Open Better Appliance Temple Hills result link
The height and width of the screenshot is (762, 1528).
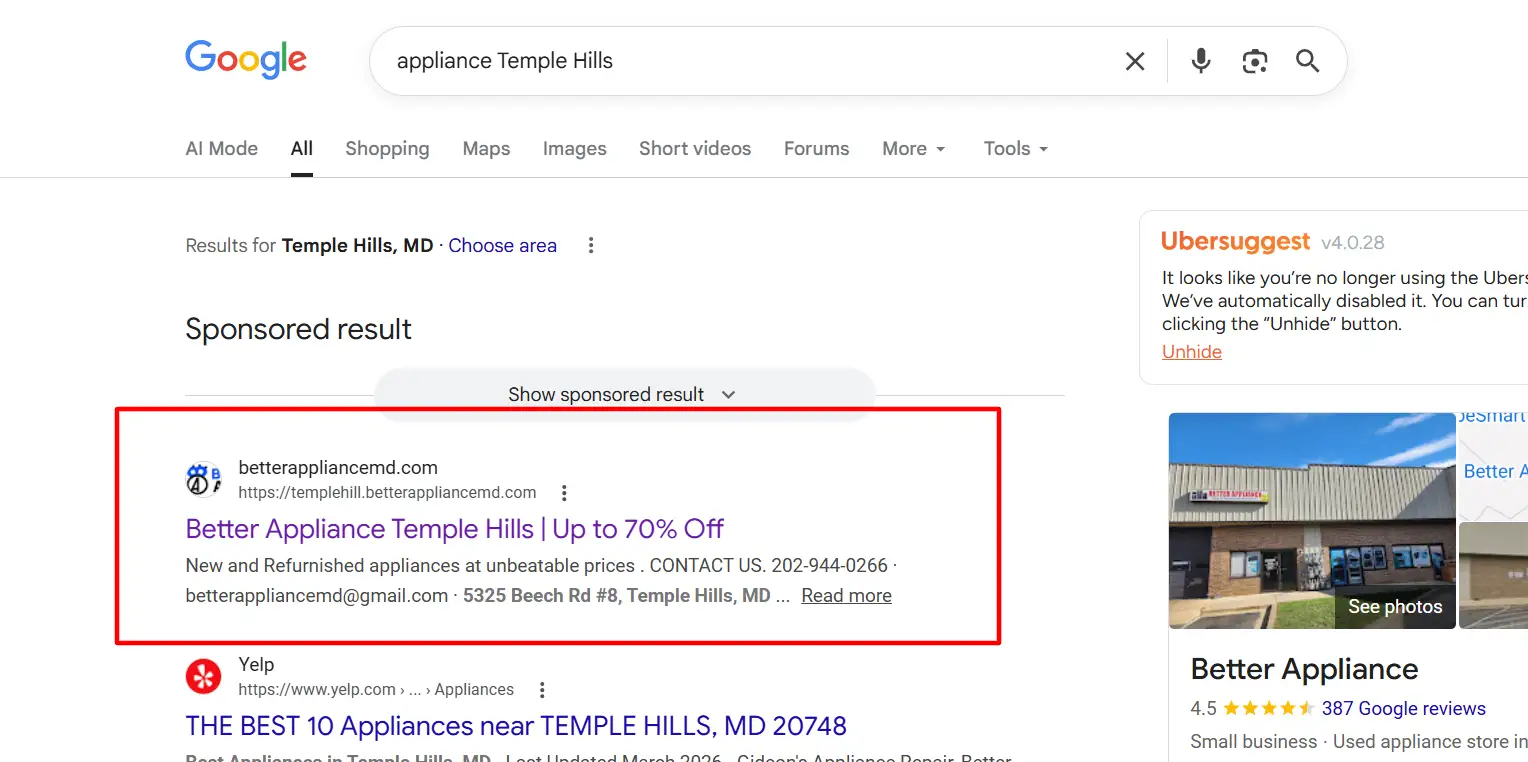[454, 529]
